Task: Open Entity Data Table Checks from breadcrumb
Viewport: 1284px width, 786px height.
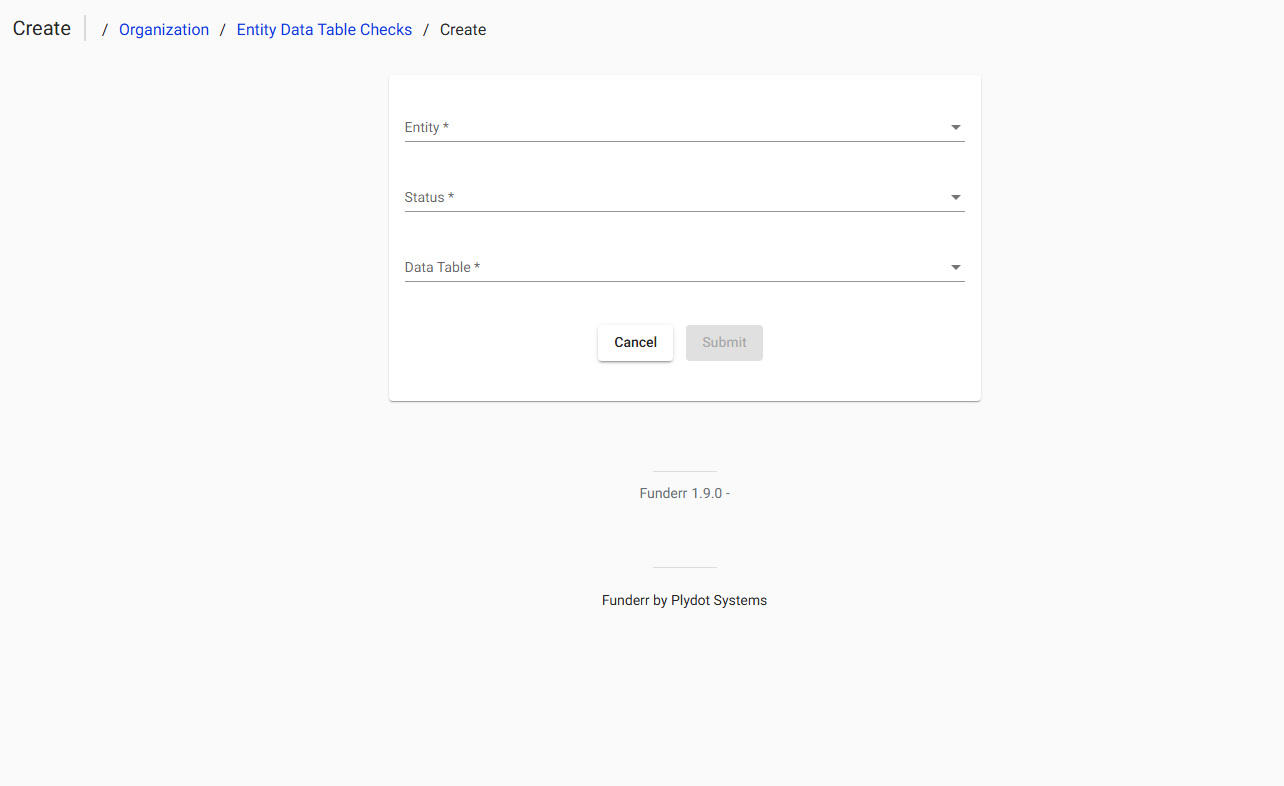Action: (x=324, y=29)
